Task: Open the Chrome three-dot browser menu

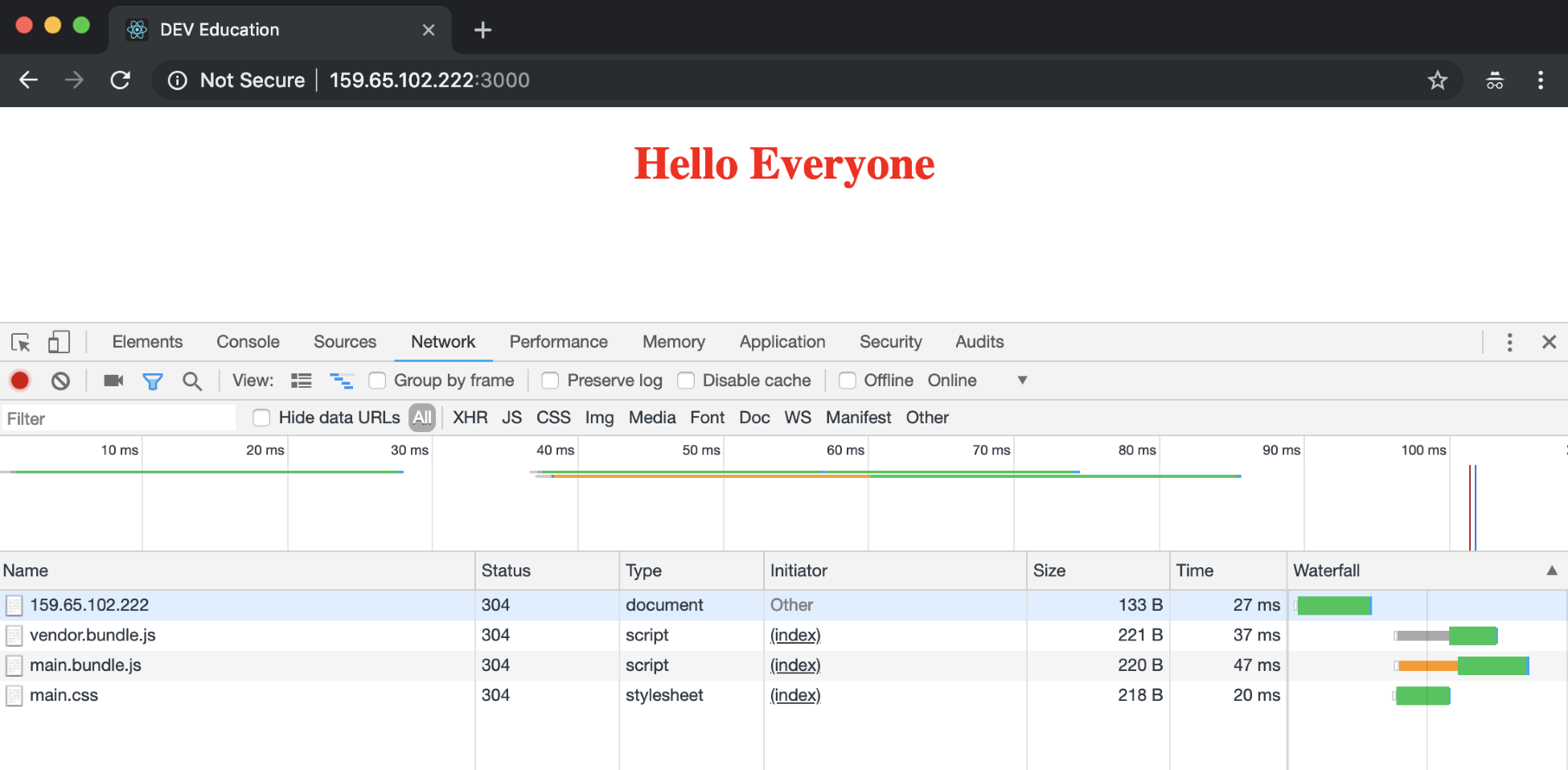Action: pos(1540,80)
